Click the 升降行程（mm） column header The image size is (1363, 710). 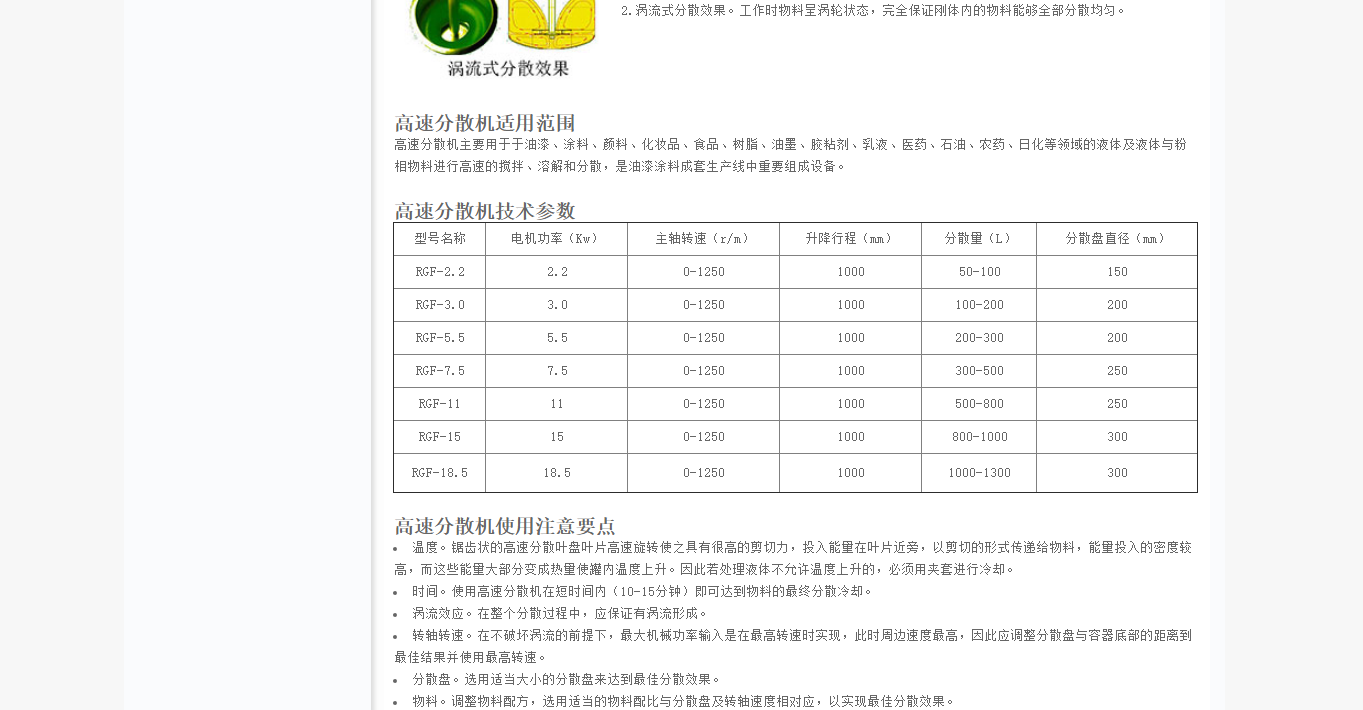[850, 239]
